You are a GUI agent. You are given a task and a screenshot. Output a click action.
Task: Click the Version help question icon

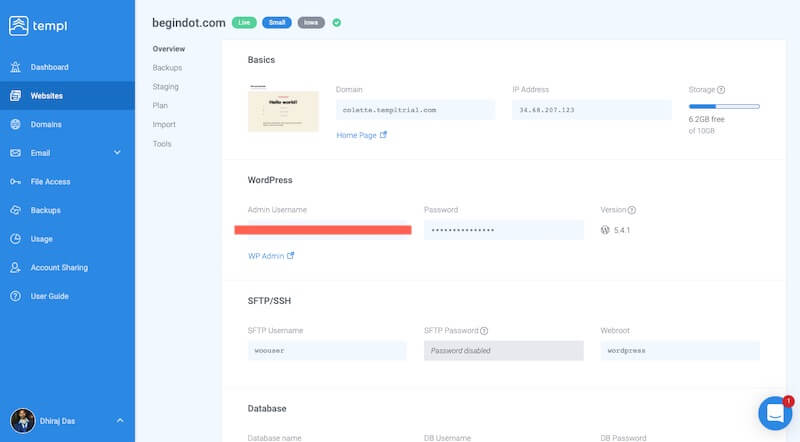point(632,210)
